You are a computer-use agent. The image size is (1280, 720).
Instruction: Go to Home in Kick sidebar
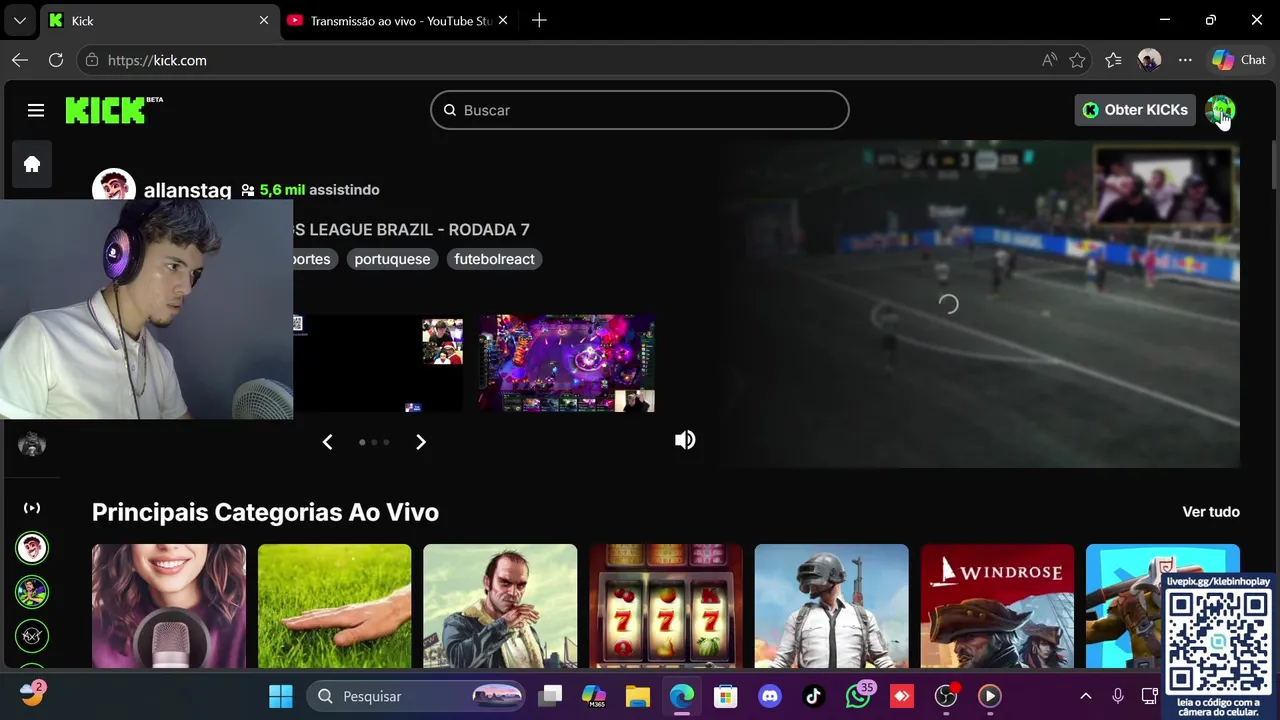(32, 164)
